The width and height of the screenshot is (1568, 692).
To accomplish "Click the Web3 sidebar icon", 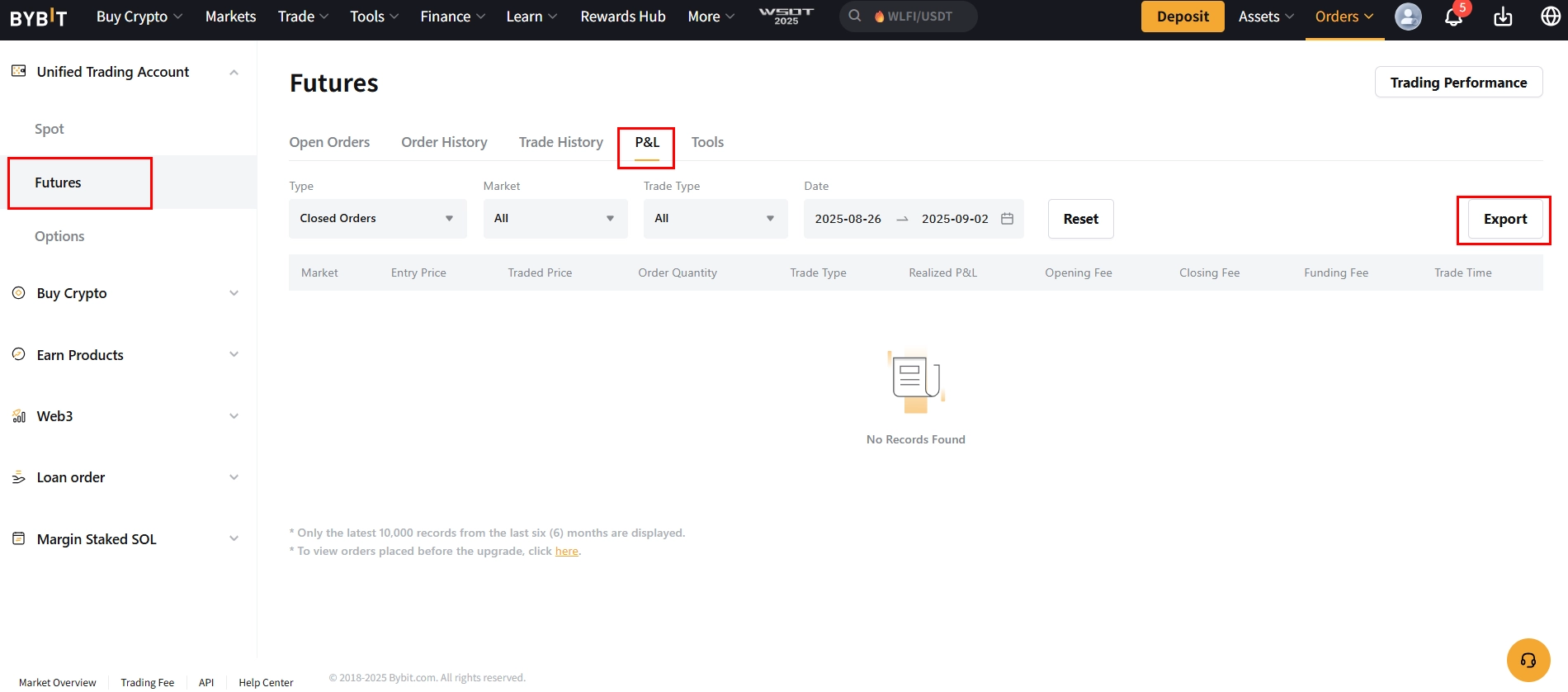I will (18, 416).
